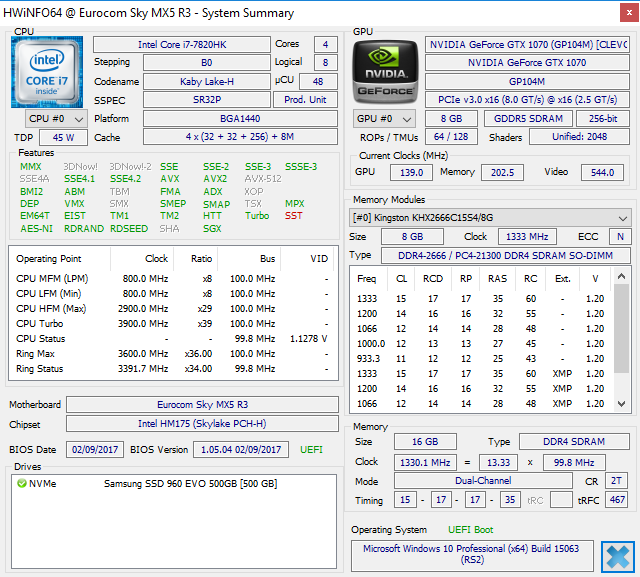Click the B0 stepping field

click(x=207, y=63)
